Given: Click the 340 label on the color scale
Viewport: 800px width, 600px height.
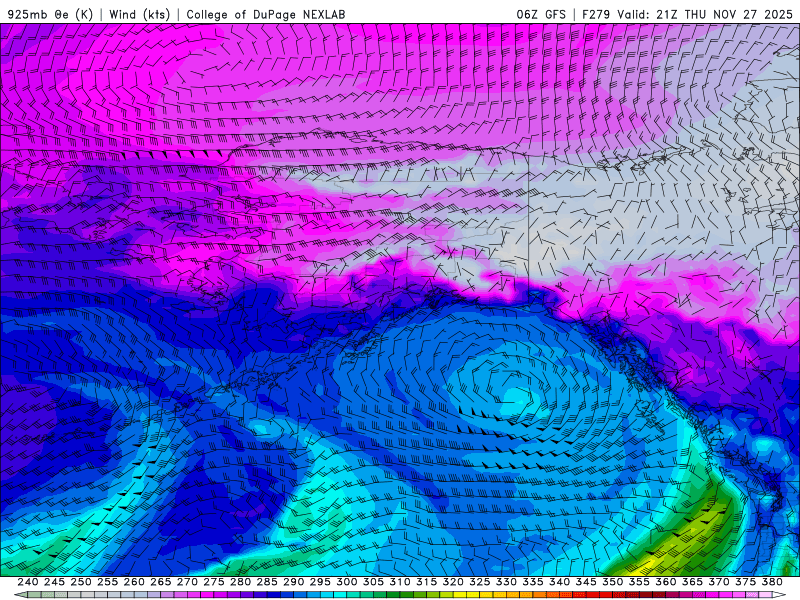Looking at the screenshot, I should [x=559, y=582].
